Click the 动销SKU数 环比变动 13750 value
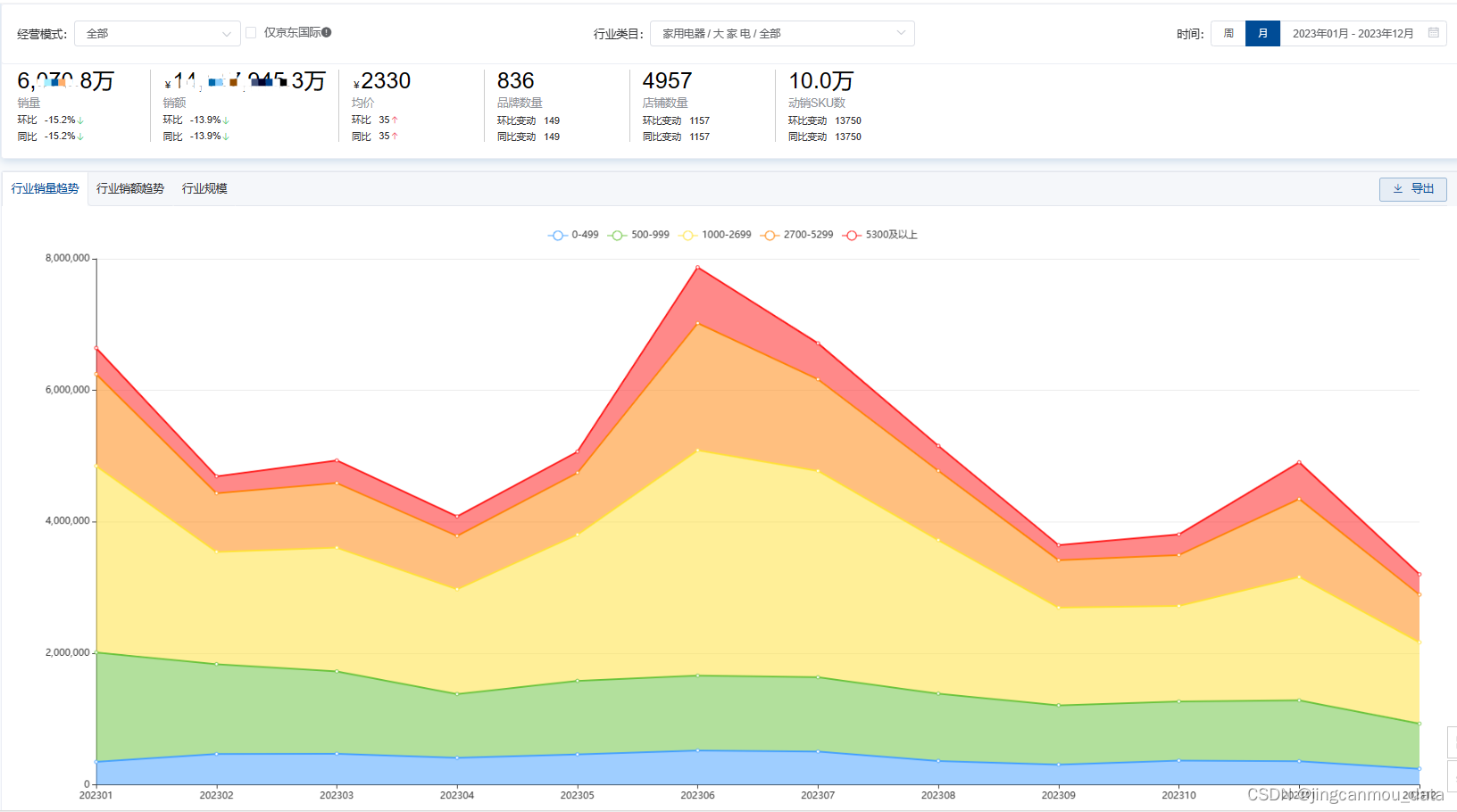This screenshot has height=812, width=1457. 848,120
